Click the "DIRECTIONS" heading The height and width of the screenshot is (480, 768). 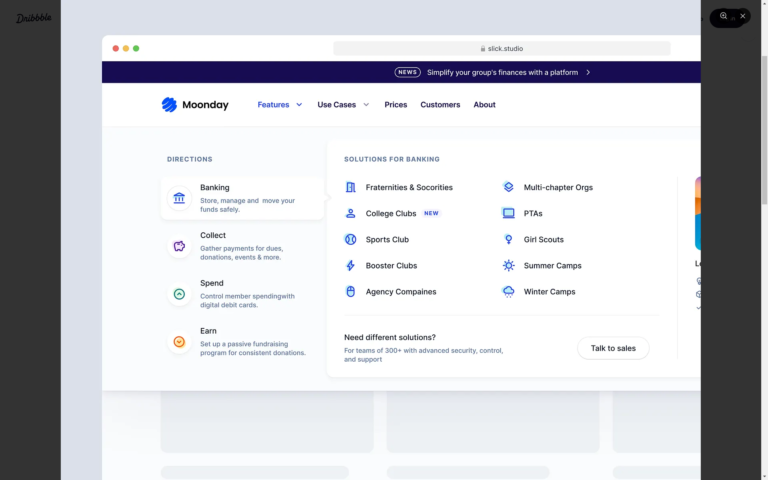(190, 159)
